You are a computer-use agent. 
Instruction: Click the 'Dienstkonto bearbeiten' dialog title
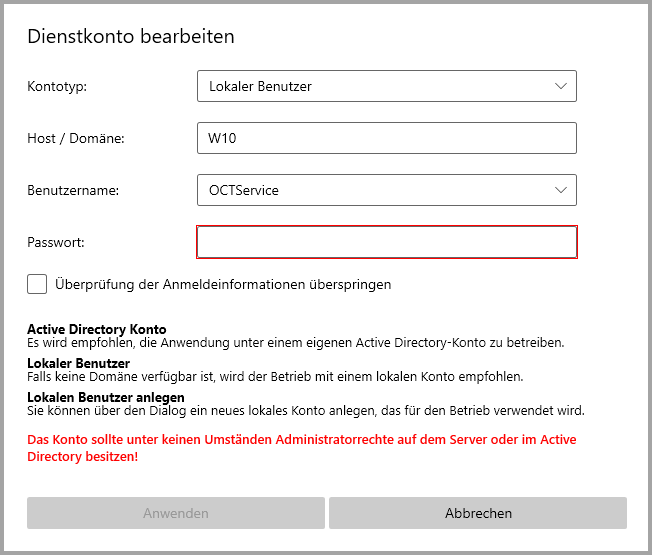(131, 37)
